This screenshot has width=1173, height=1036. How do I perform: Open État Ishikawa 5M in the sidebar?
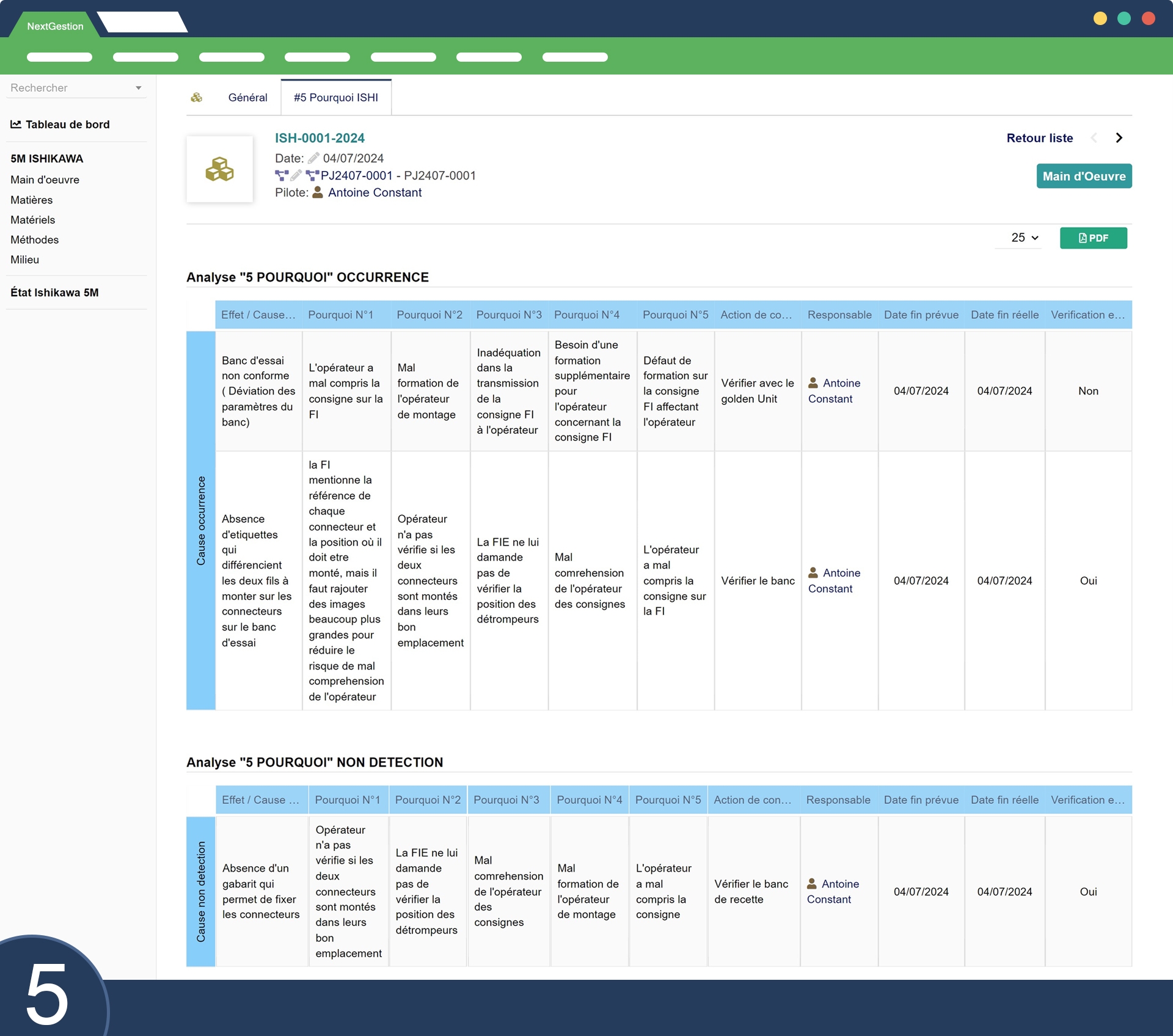point(54,293)
